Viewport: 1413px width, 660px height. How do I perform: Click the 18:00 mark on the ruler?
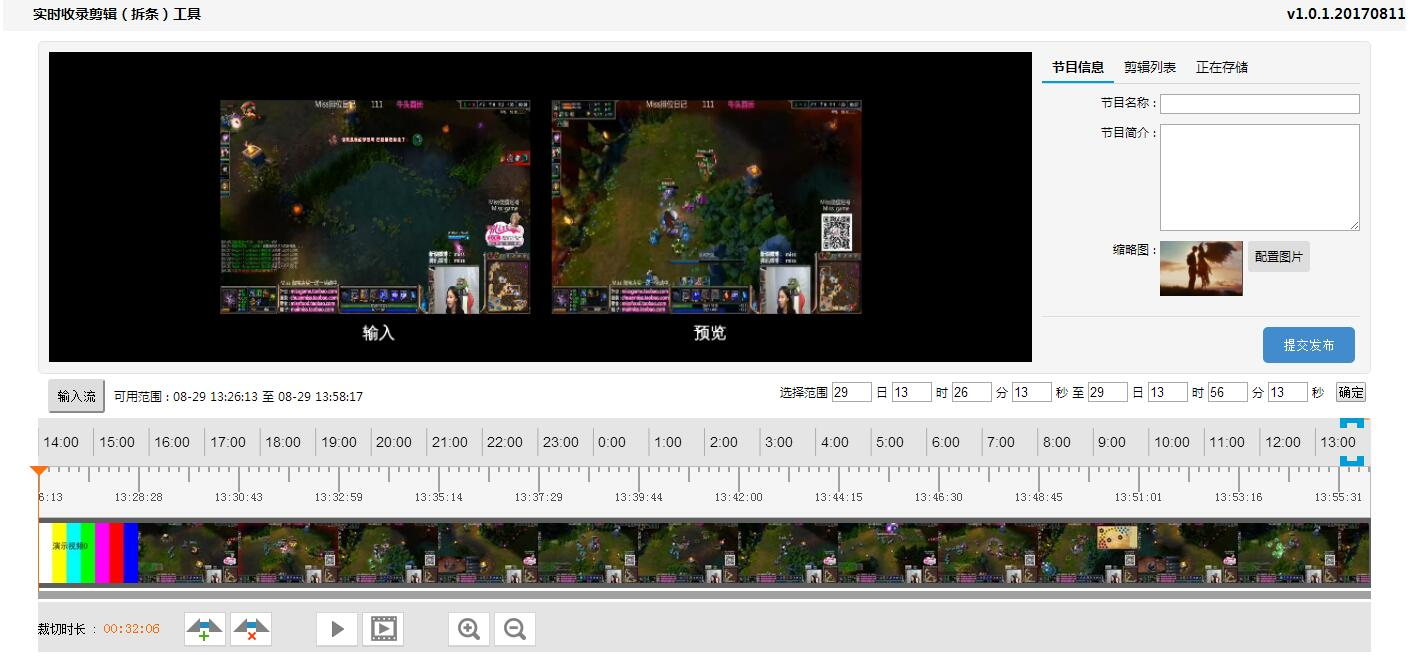282,442
